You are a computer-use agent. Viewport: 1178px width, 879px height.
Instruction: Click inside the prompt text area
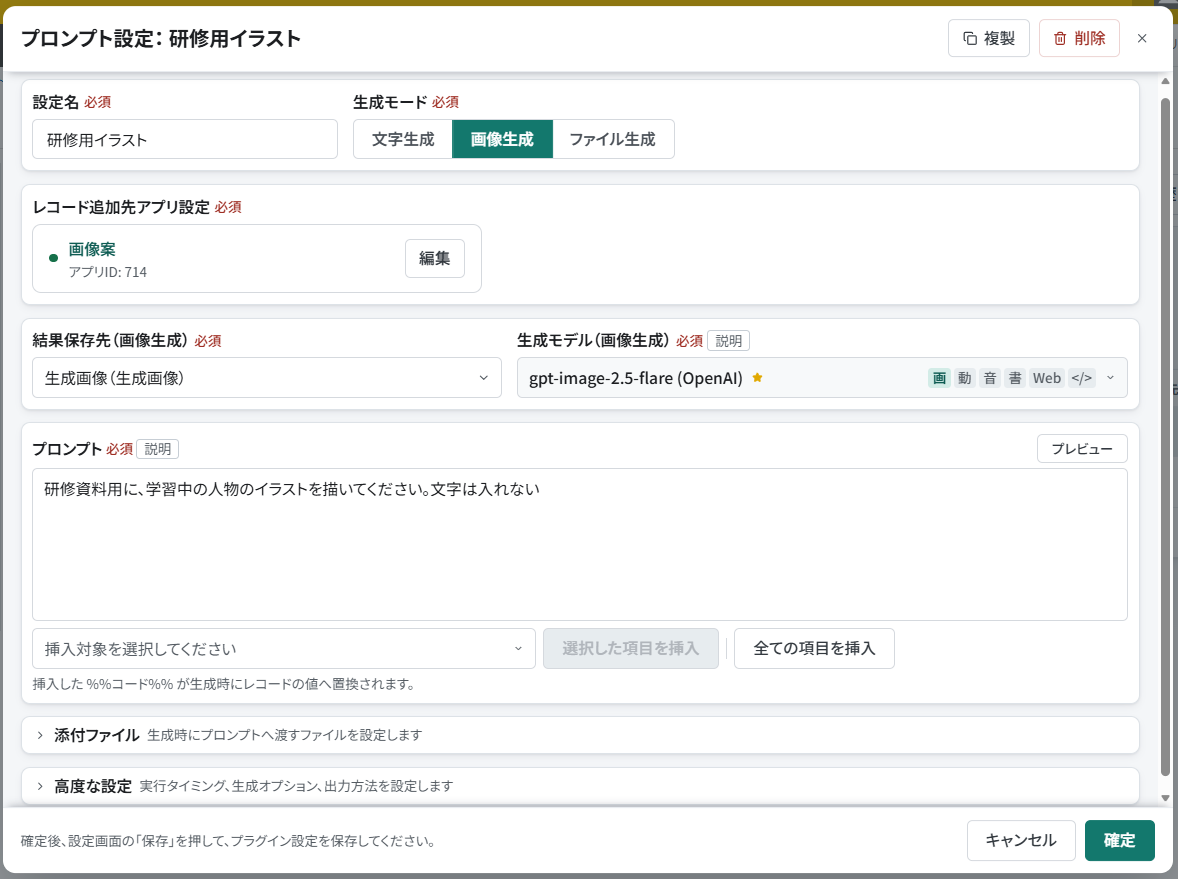(579, 545)
